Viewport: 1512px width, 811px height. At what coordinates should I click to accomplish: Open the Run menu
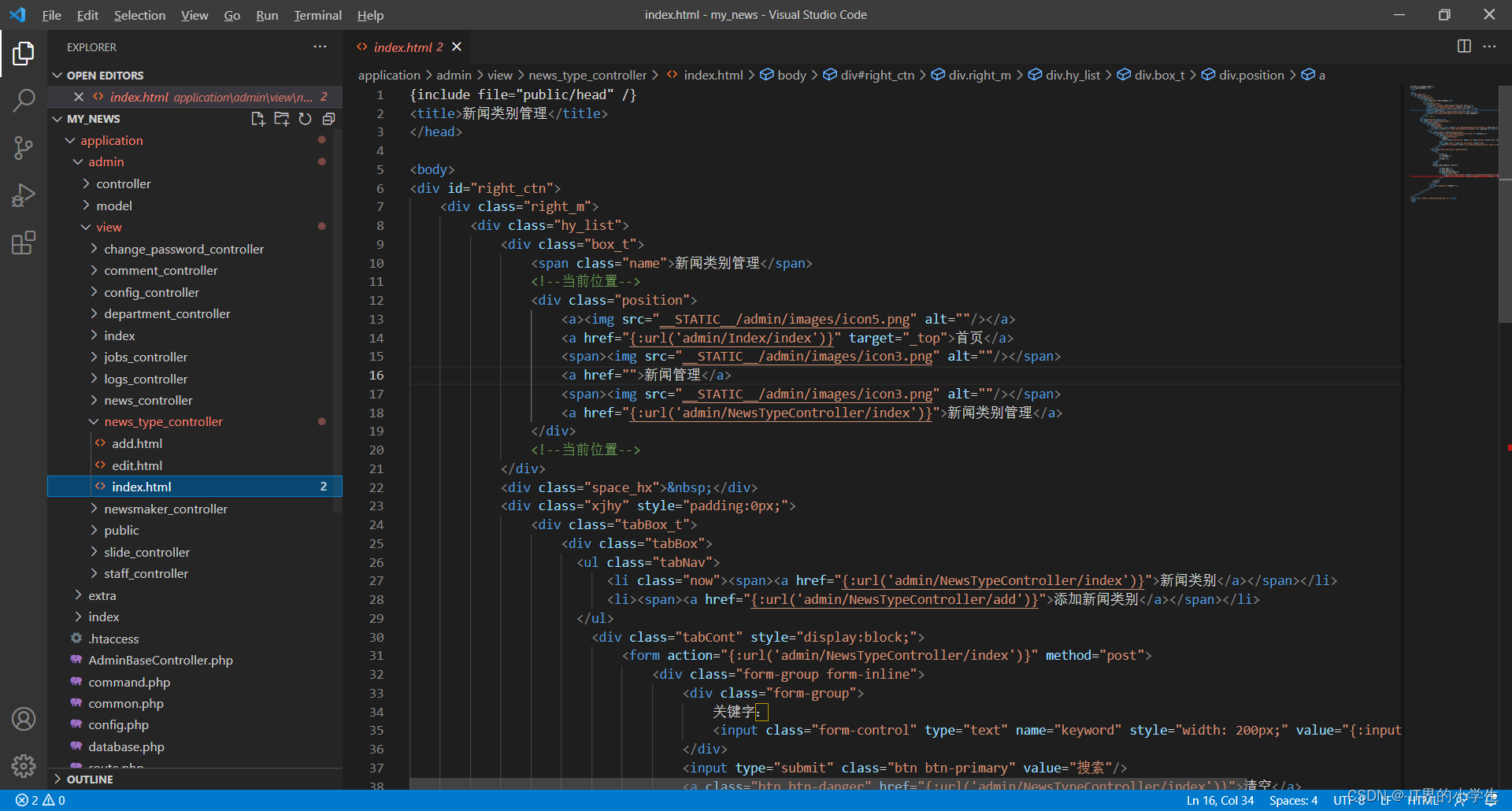(x=267, y=15)
